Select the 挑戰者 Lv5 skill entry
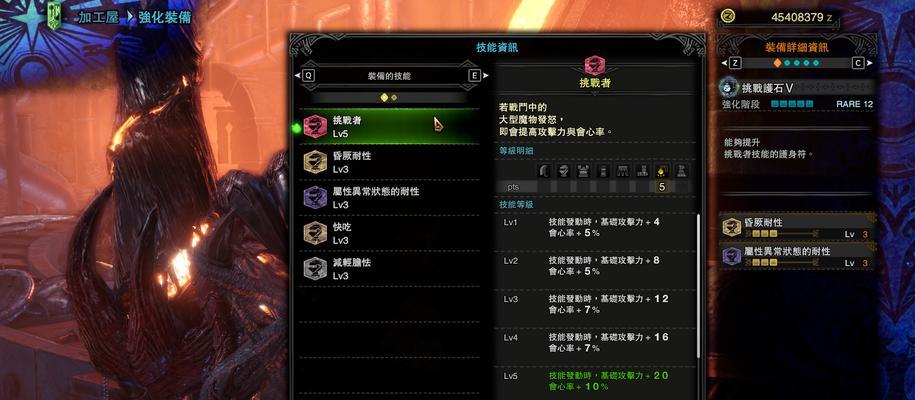The image size is (915, 400). pos(389,127)
